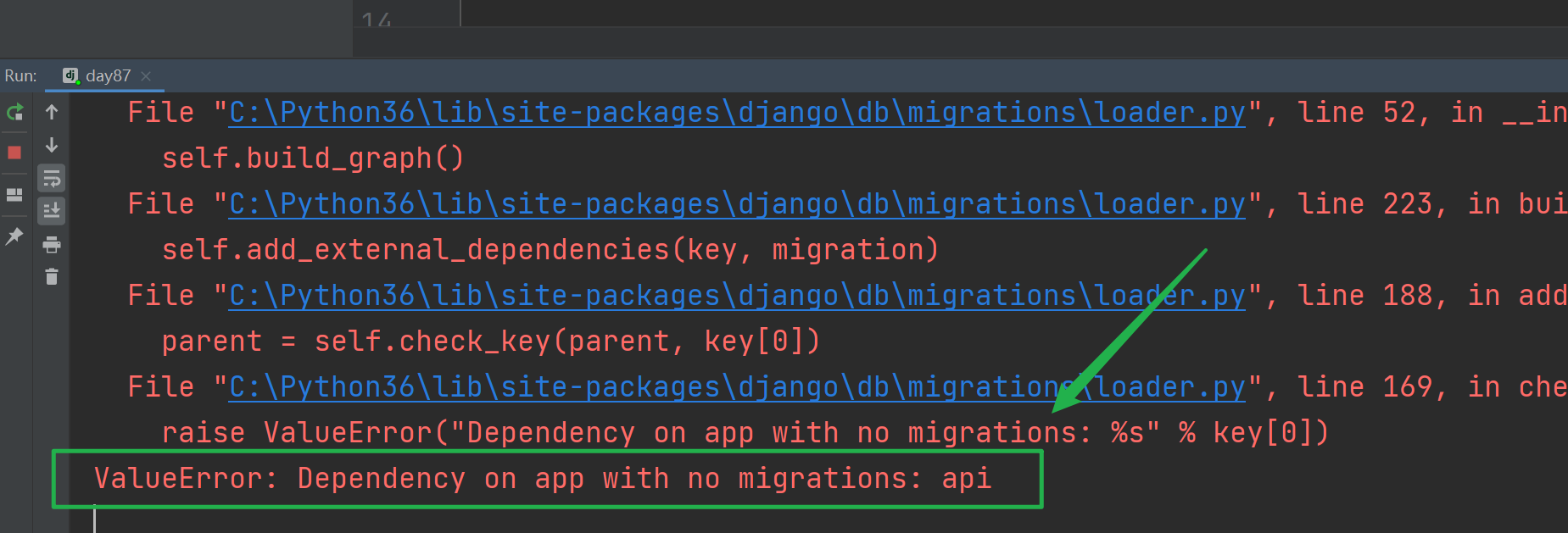Go up the stack trace
Screen dimensions: 1568x533
(52, 112)
